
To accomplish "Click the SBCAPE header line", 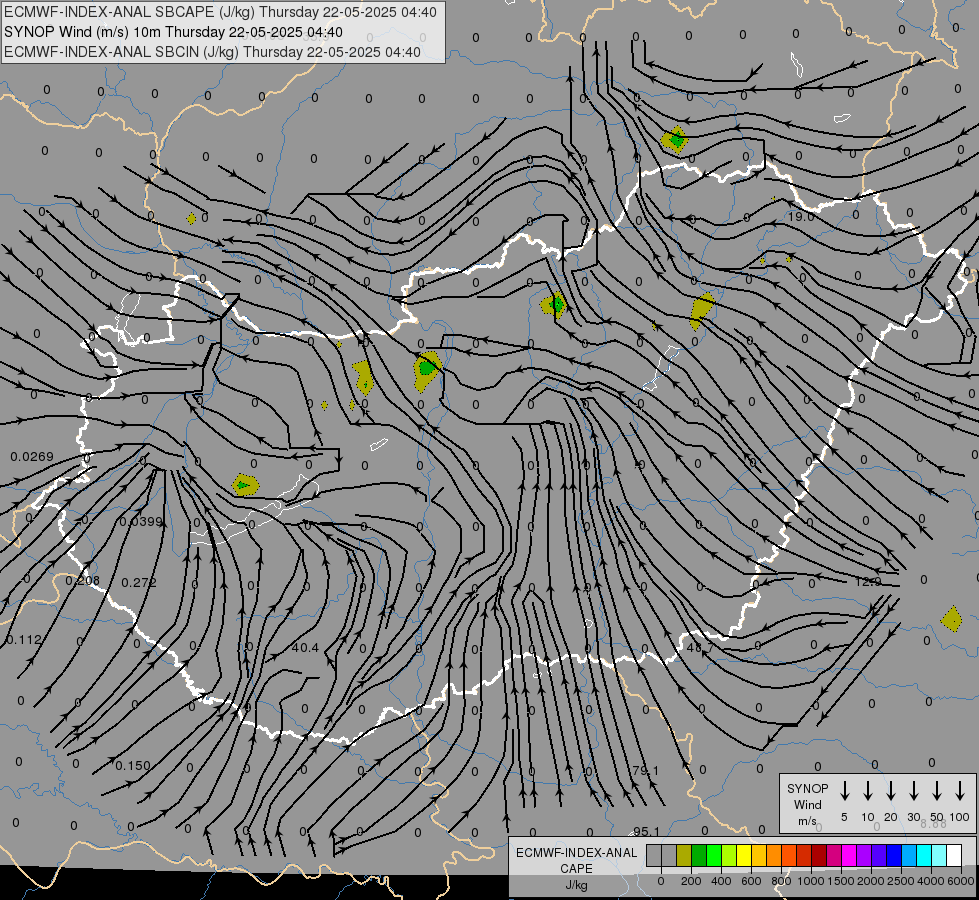I will [x=220, y=12].
